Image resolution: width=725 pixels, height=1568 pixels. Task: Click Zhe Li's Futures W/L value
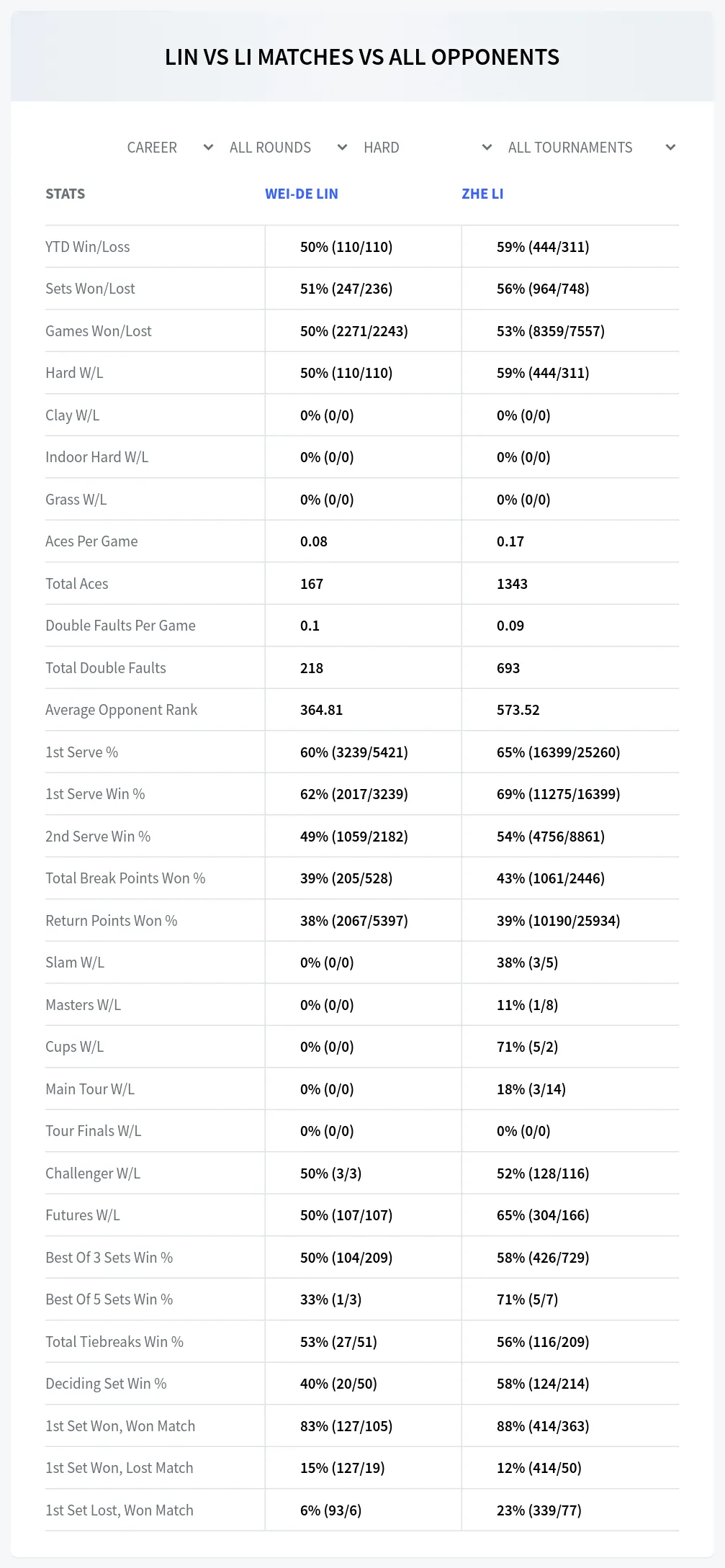click(543, 1215)
